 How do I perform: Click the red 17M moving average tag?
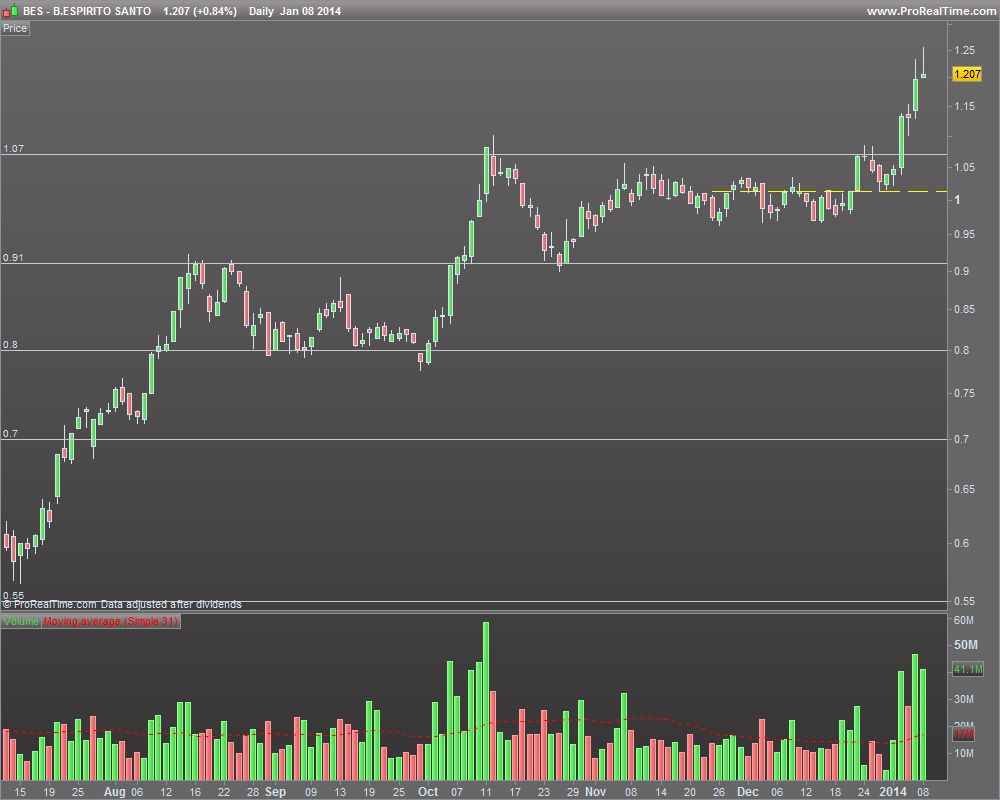[x=964, y=735]
